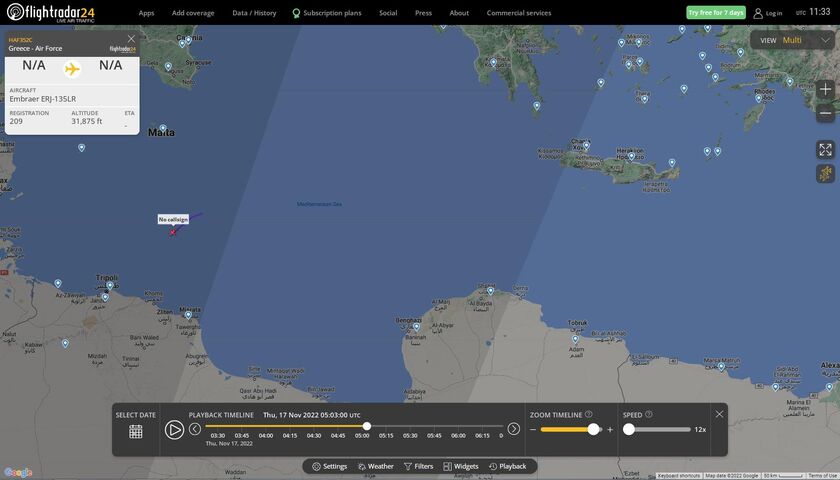Enter fullscreen map mode
Viewport: 840px width, 480px height.
(x=825, y=150)
